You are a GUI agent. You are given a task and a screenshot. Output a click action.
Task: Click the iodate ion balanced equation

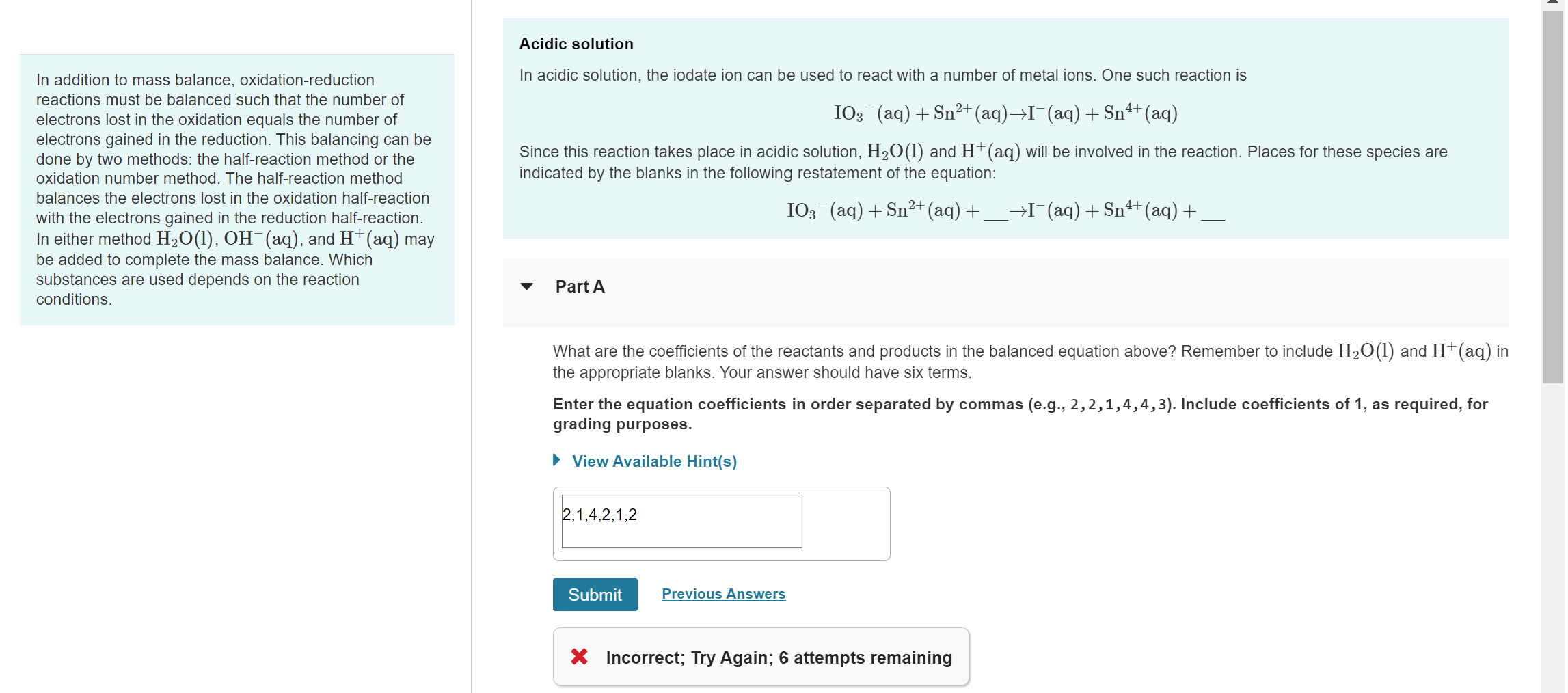tap(1005, 111)
